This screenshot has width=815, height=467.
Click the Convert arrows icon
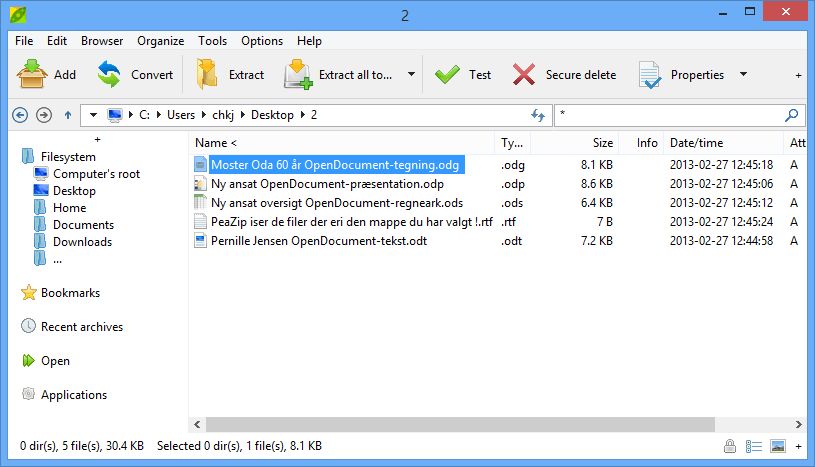pos(109,74)
